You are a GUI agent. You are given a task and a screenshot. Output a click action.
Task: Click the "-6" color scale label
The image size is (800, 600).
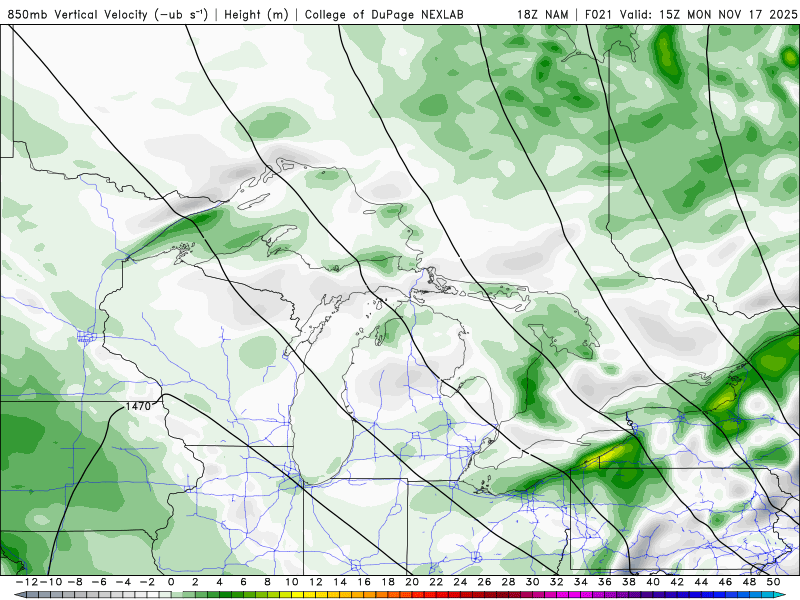tap(99, 582)
